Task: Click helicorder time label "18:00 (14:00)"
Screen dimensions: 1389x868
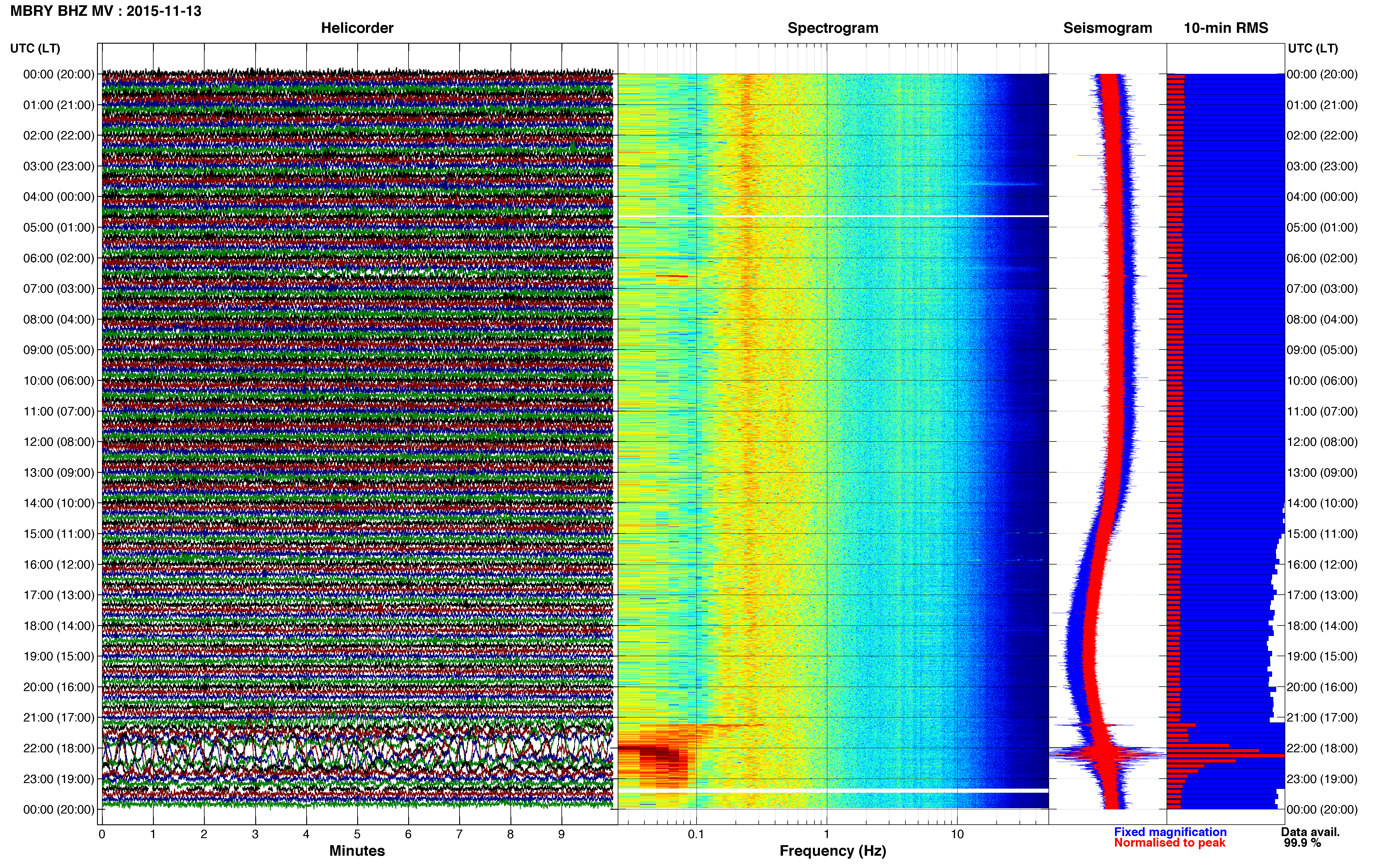Action: (59, 626)
